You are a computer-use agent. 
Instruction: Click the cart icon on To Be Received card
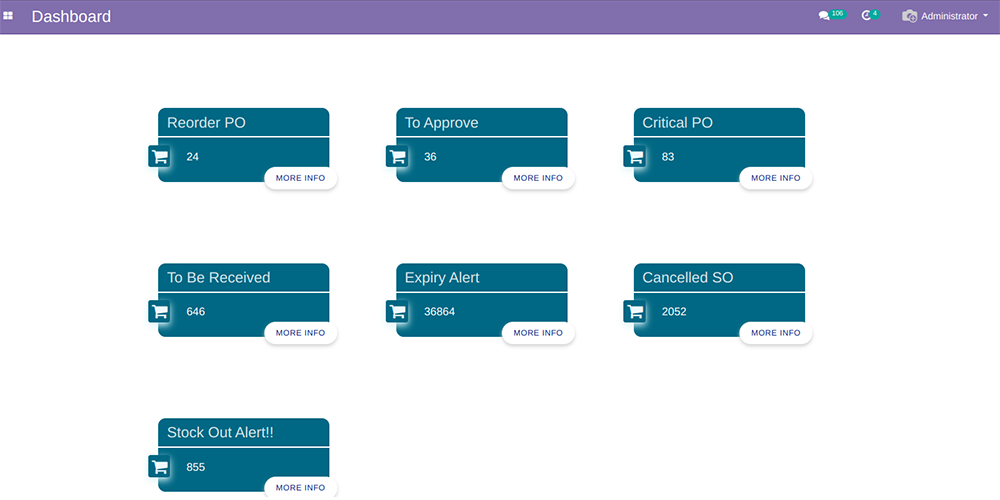[160, 312]
